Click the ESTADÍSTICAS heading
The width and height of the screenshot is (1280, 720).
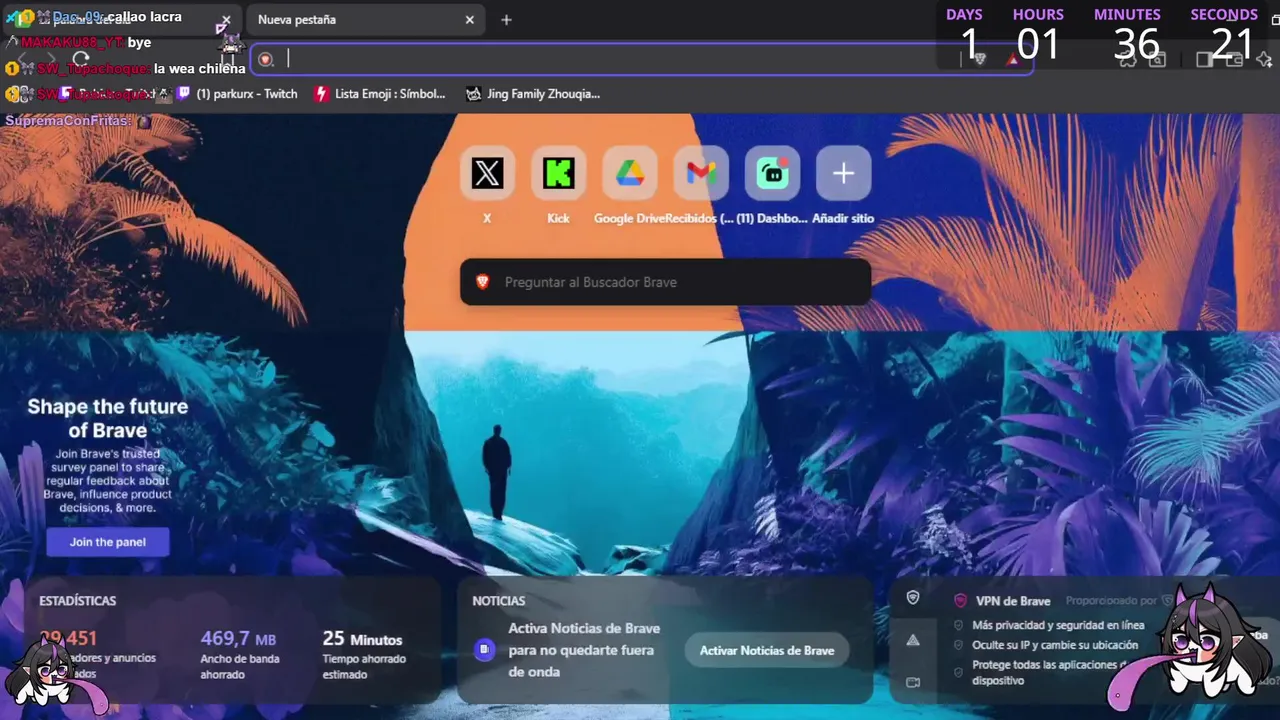pos(78,601)
